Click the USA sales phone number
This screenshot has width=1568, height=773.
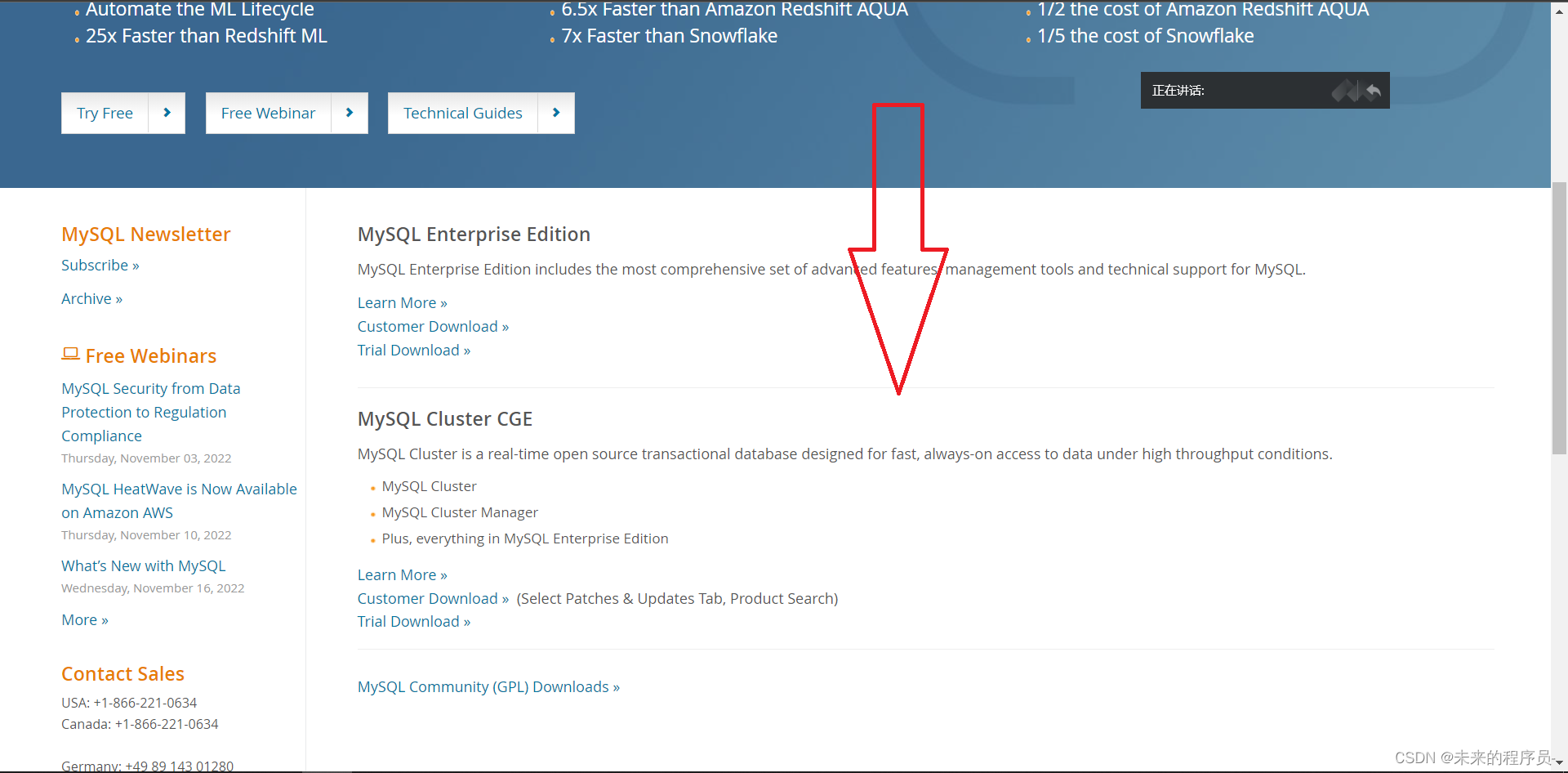pyautogui.click(x=145, y=703)
